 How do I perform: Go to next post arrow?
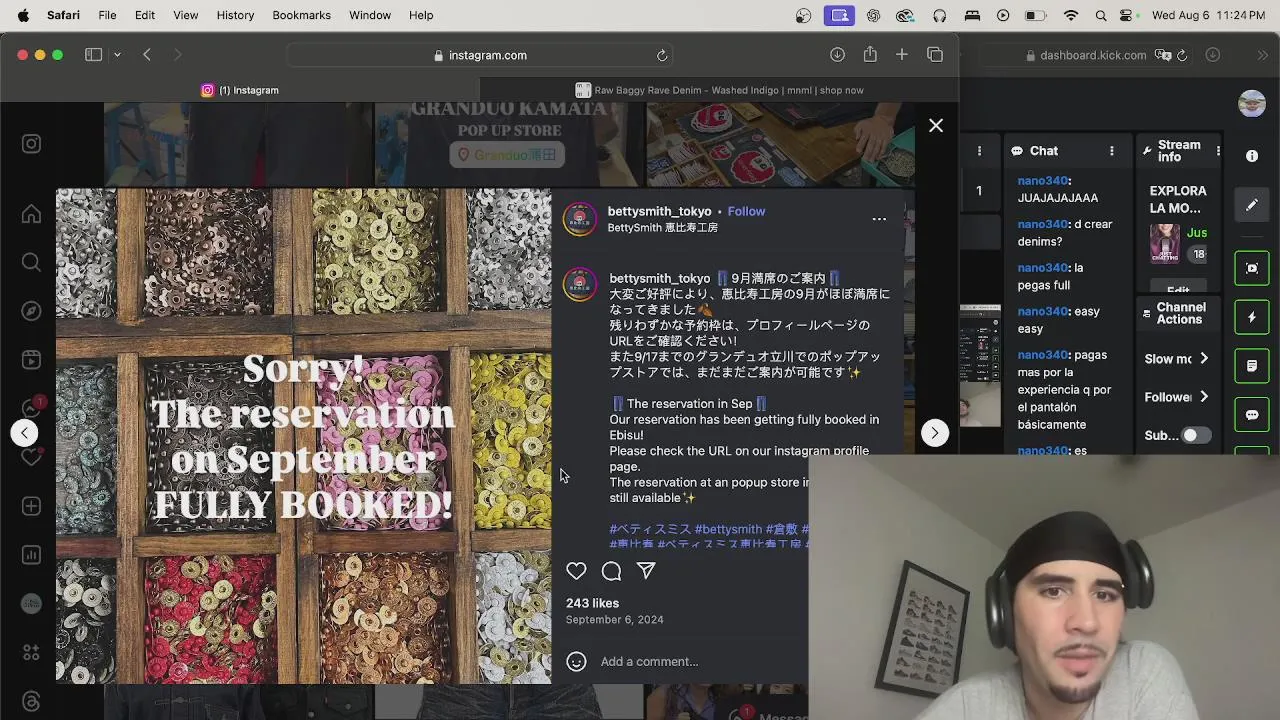pyautogui.click(x=934, y=433)
